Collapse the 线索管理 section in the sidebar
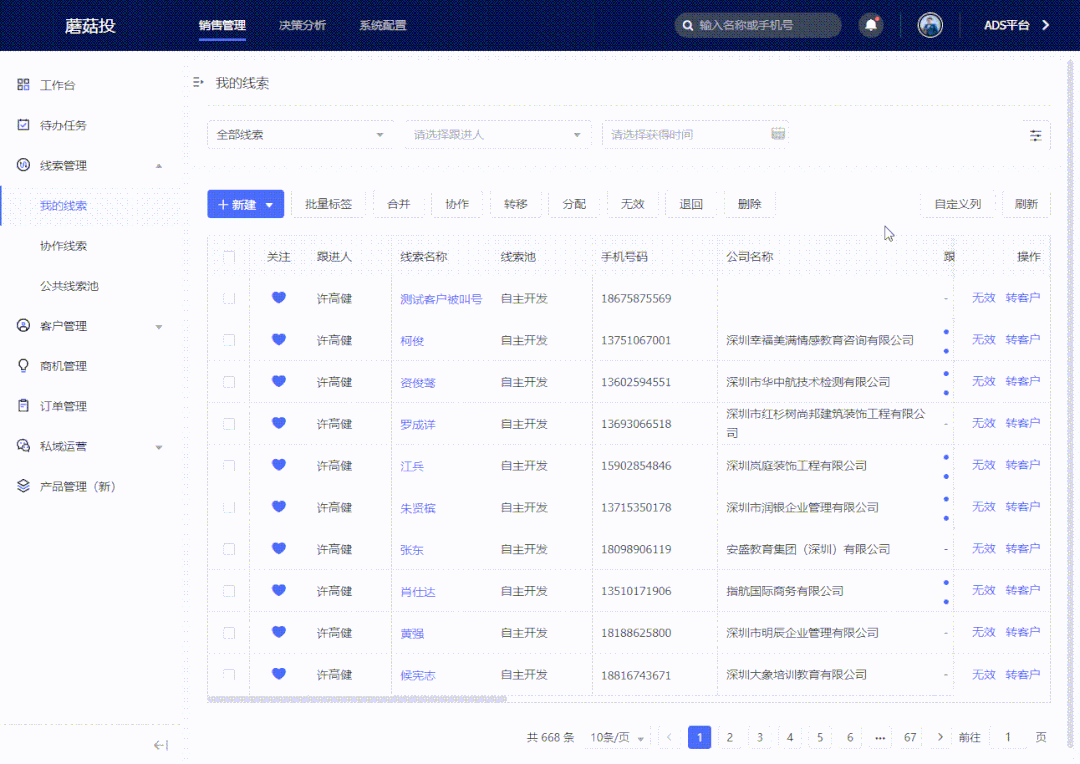1080x764 pixels. 158,165
